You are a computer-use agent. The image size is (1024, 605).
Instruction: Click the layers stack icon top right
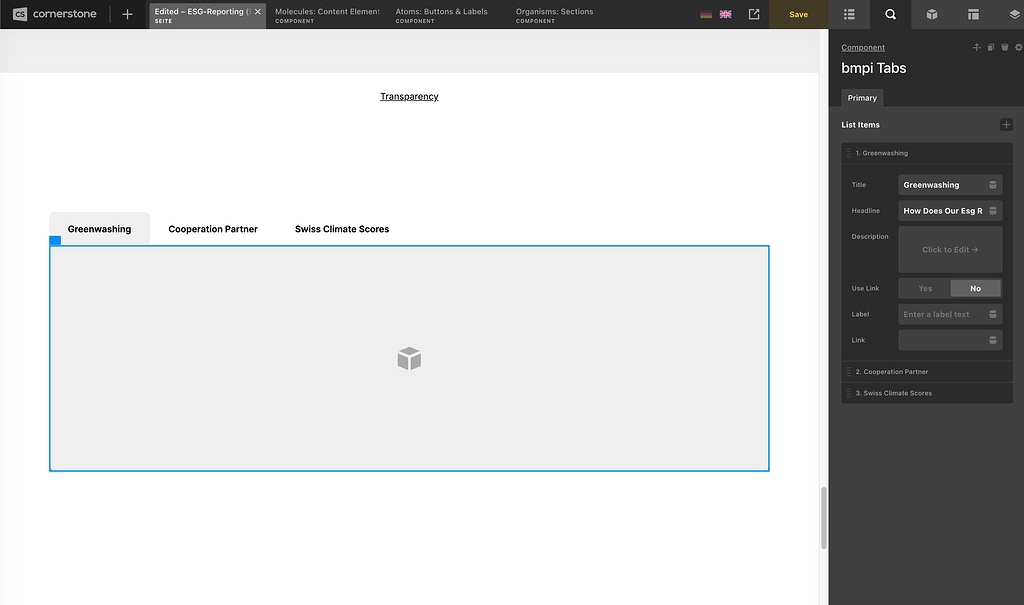(1013, 15)
